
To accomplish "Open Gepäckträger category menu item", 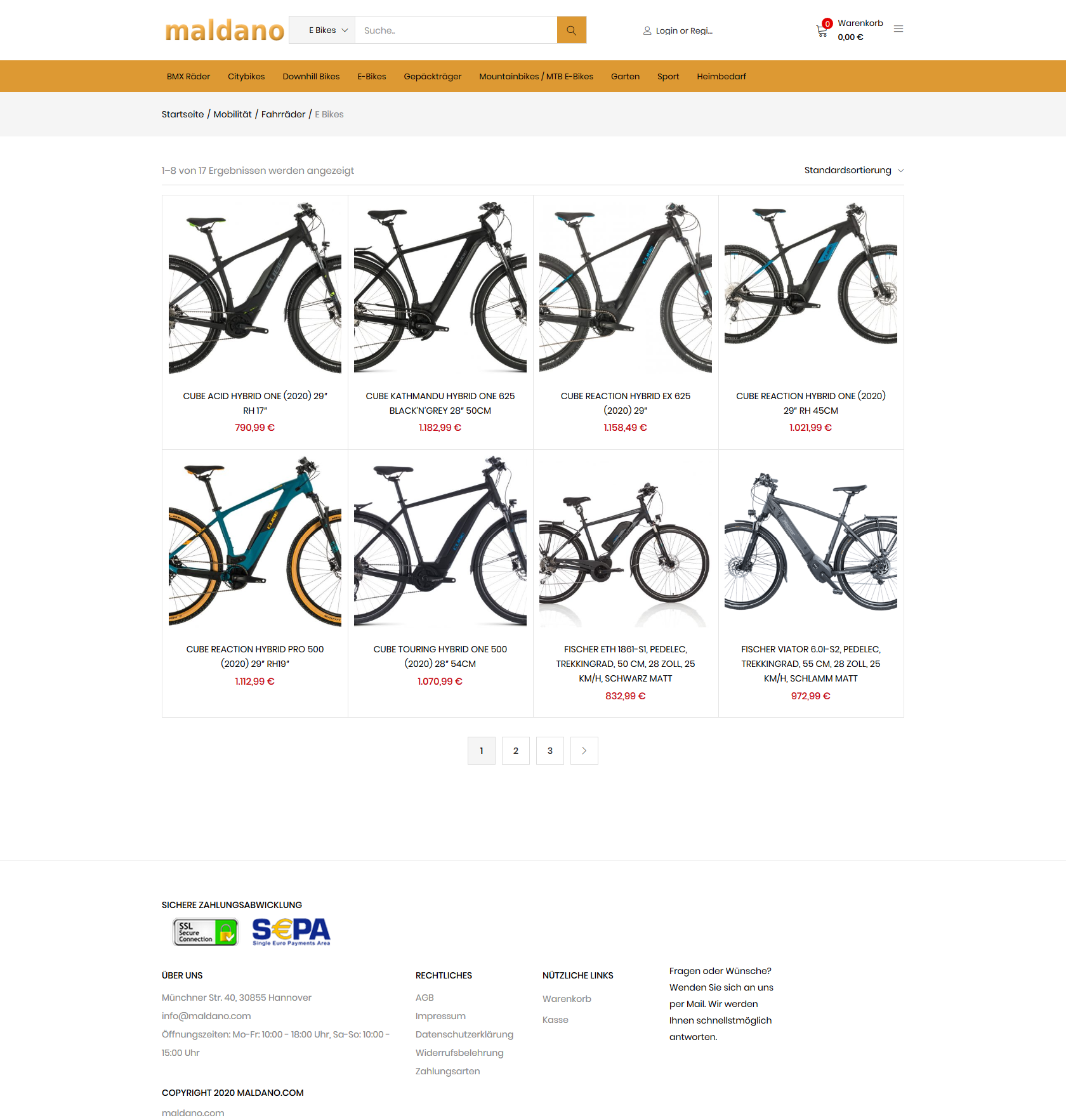I will click(433, 76).
